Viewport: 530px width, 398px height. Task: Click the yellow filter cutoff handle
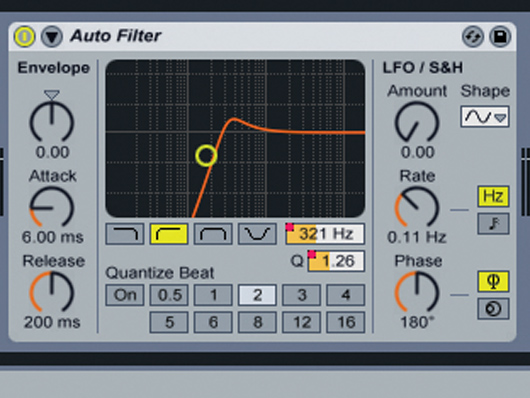(x=206, y=156)
